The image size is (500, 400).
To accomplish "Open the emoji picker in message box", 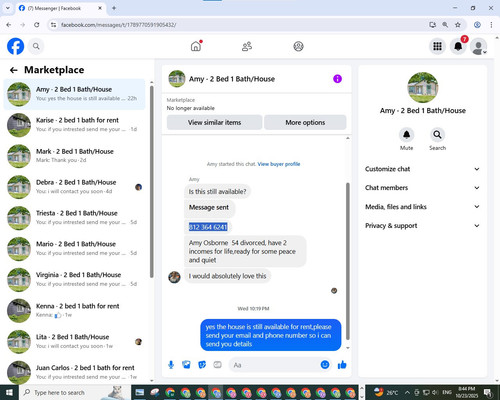I will point(325,365).
